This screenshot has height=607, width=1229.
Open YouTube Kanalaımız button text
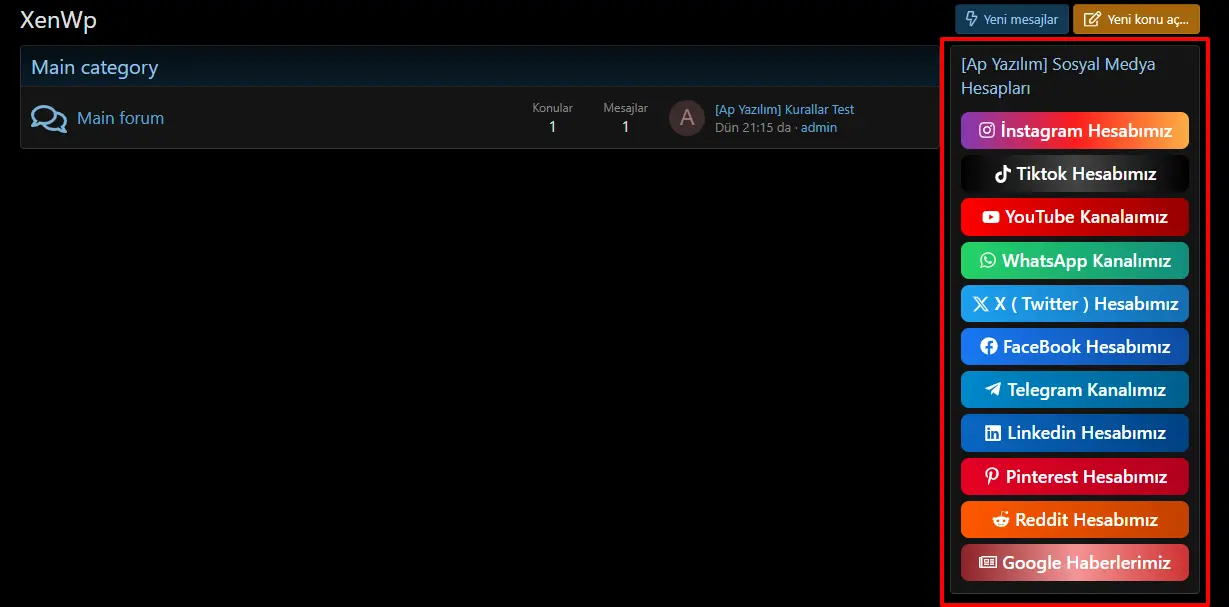[1087, 217]
